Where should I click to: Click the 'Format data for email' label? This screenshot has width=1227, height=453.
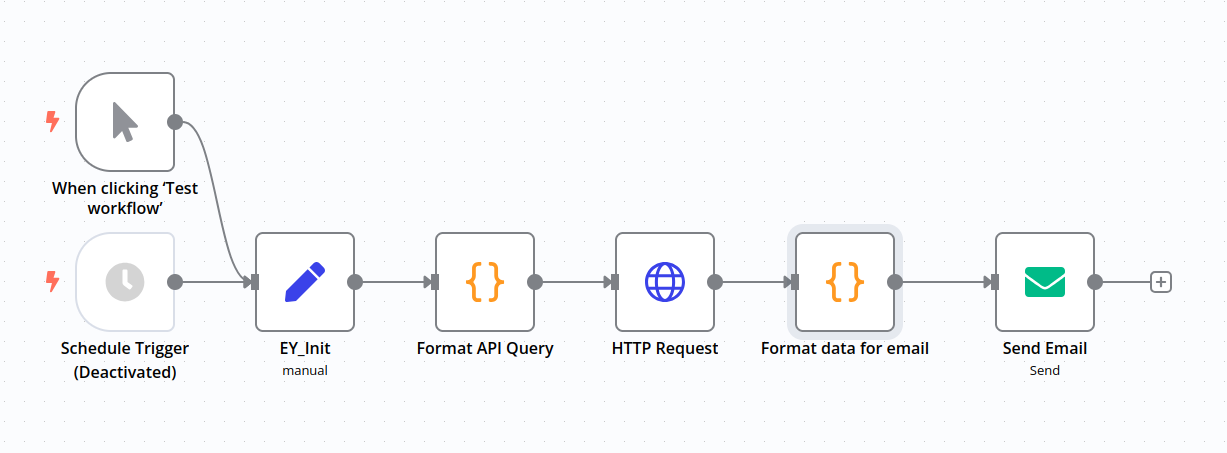845,349
